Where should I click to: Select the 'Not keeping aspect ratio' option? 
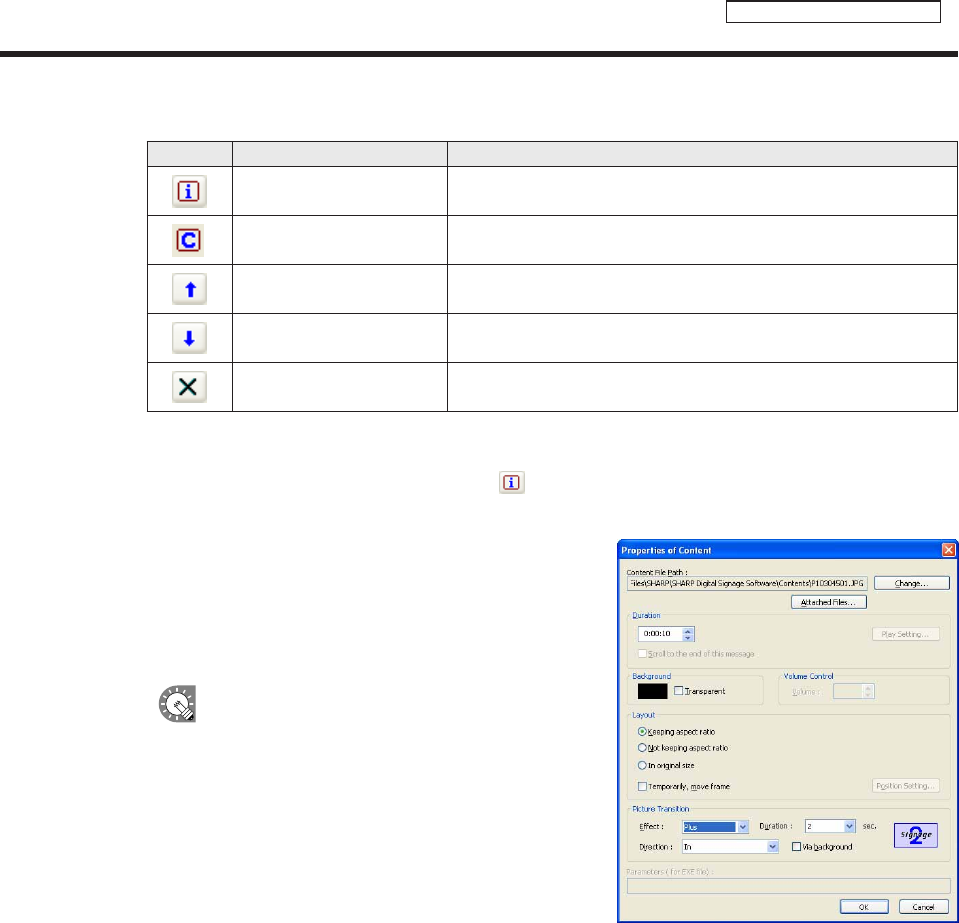pyautogui.click(x=642, y=748)
